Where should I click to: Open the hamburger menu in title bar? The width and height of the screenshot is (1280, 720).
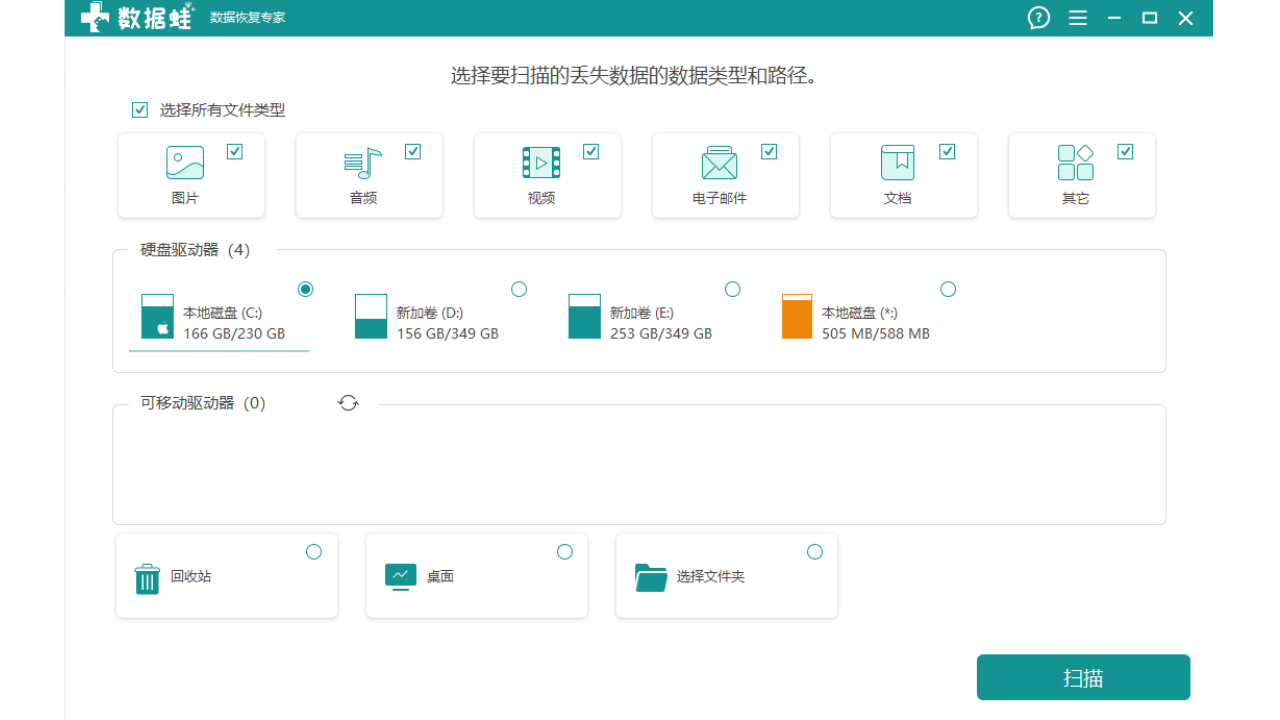click(x=1077, y=18)
